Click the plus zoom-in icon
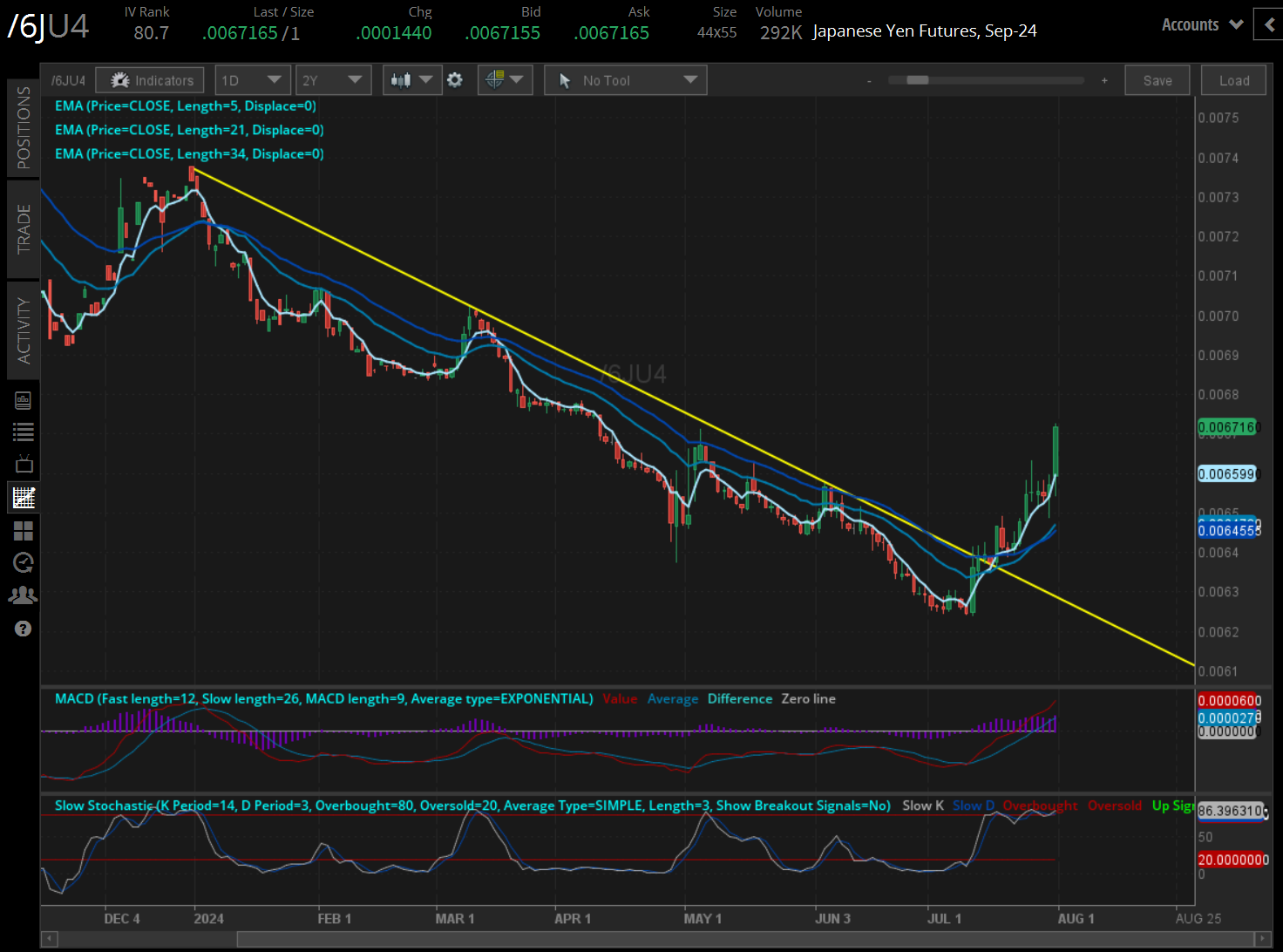Viewport: 1283px width, 952px height. point(1104,80)
